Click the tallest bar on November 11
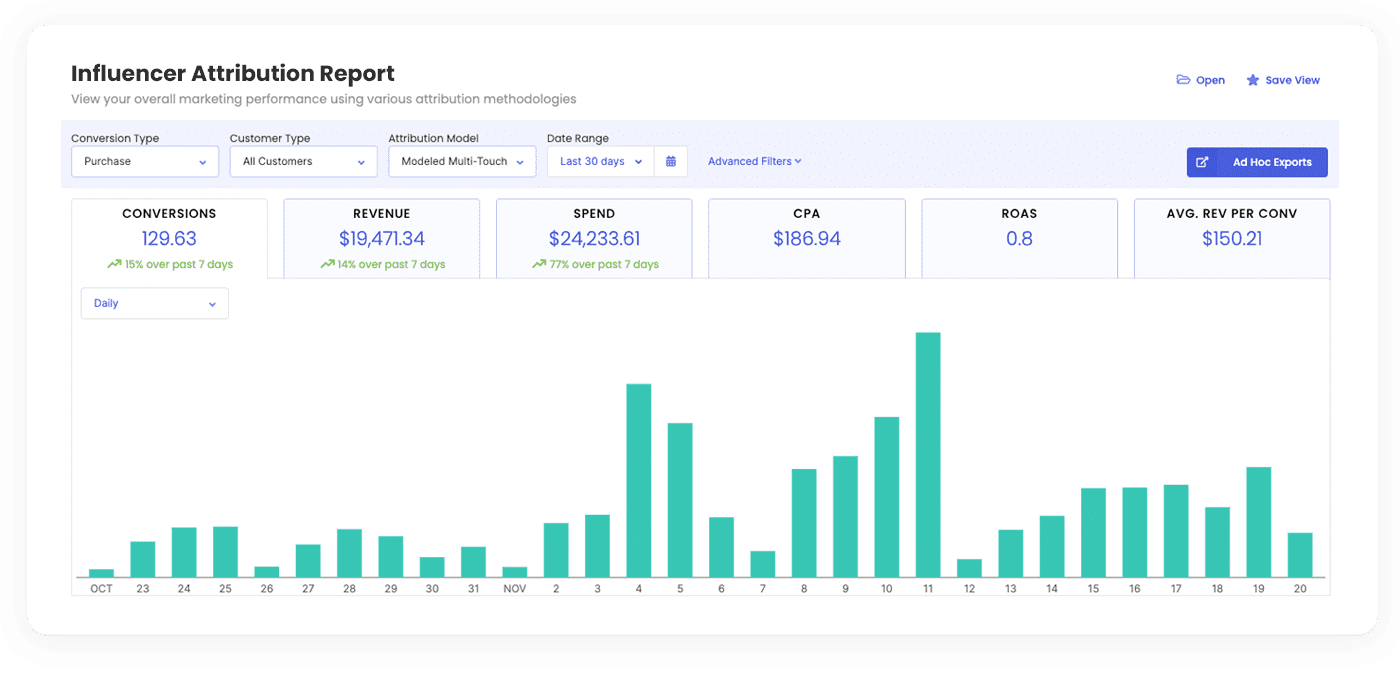 point(927,450)
